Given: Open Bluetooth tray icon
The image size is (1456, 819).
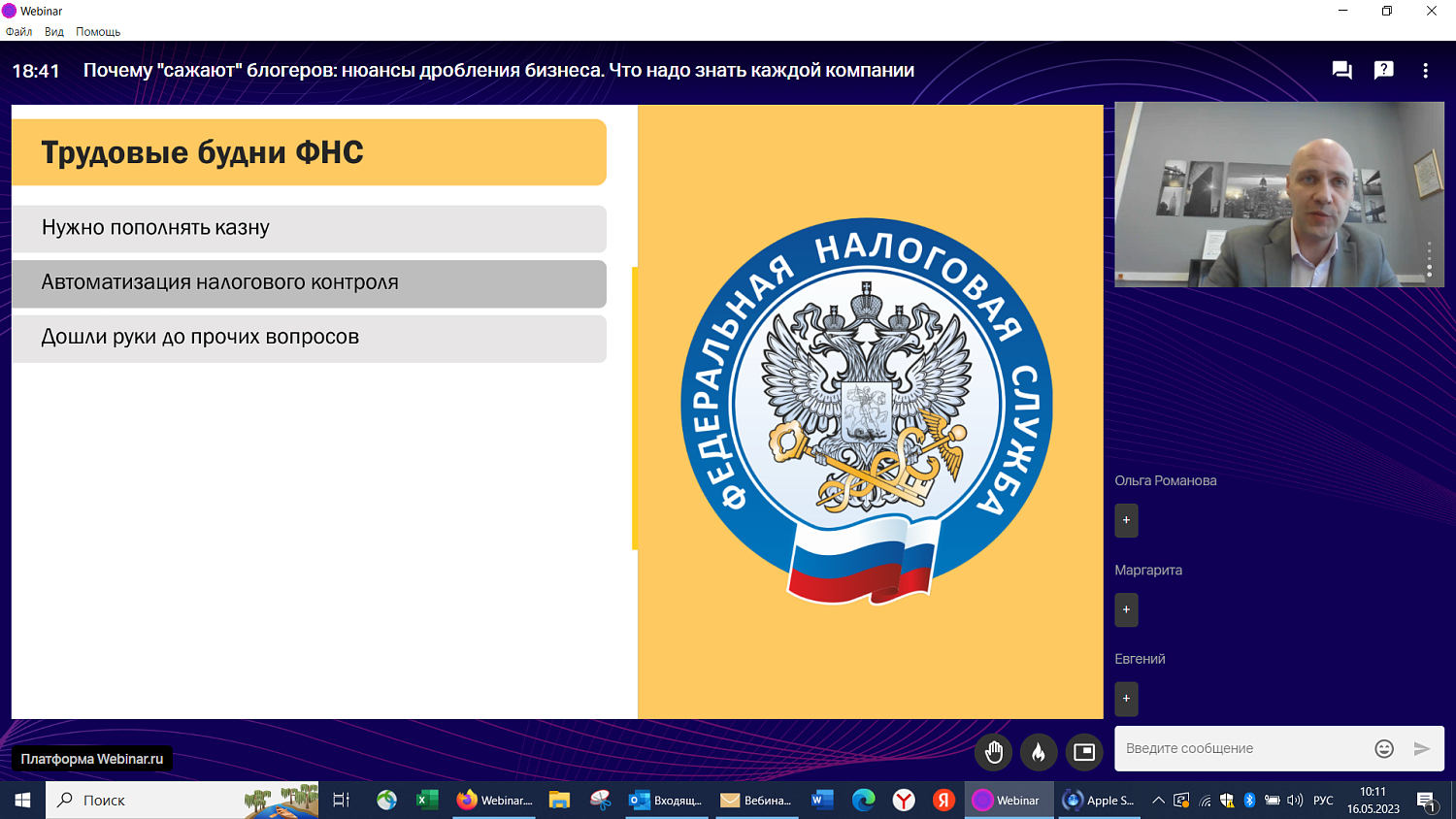Looking at the screenshot, I should click(1249, 801).
